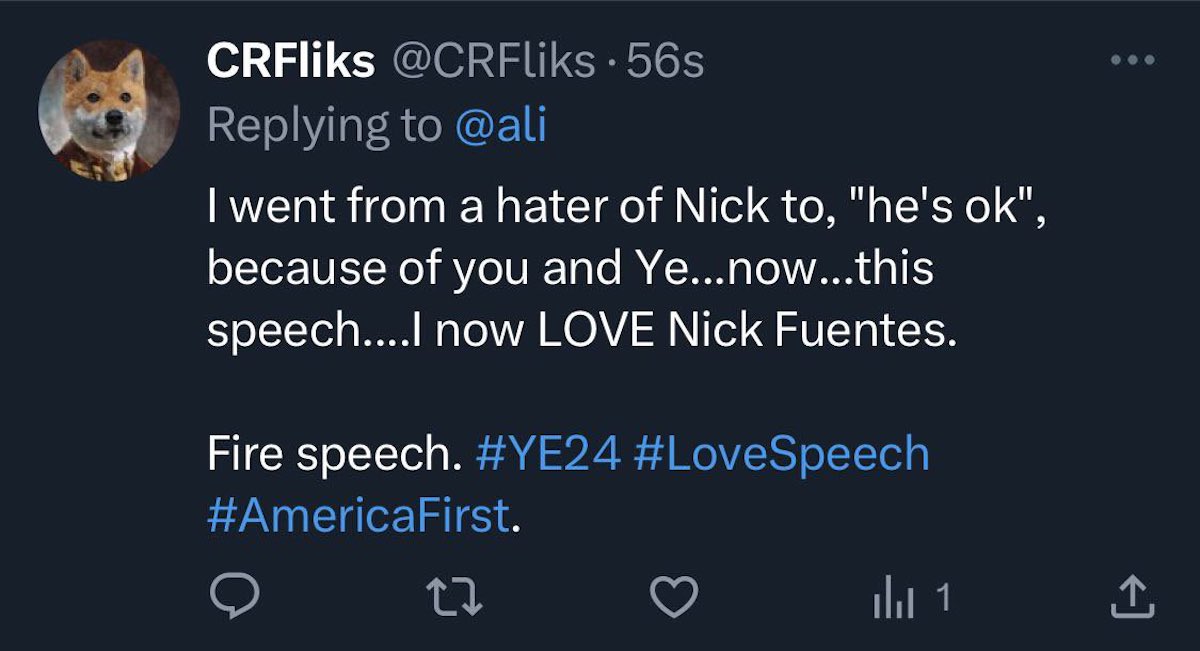The width and height of the screenshot is (1200, 651).
Task: Like the tweet with the heart icon
Action: (673, 598)
